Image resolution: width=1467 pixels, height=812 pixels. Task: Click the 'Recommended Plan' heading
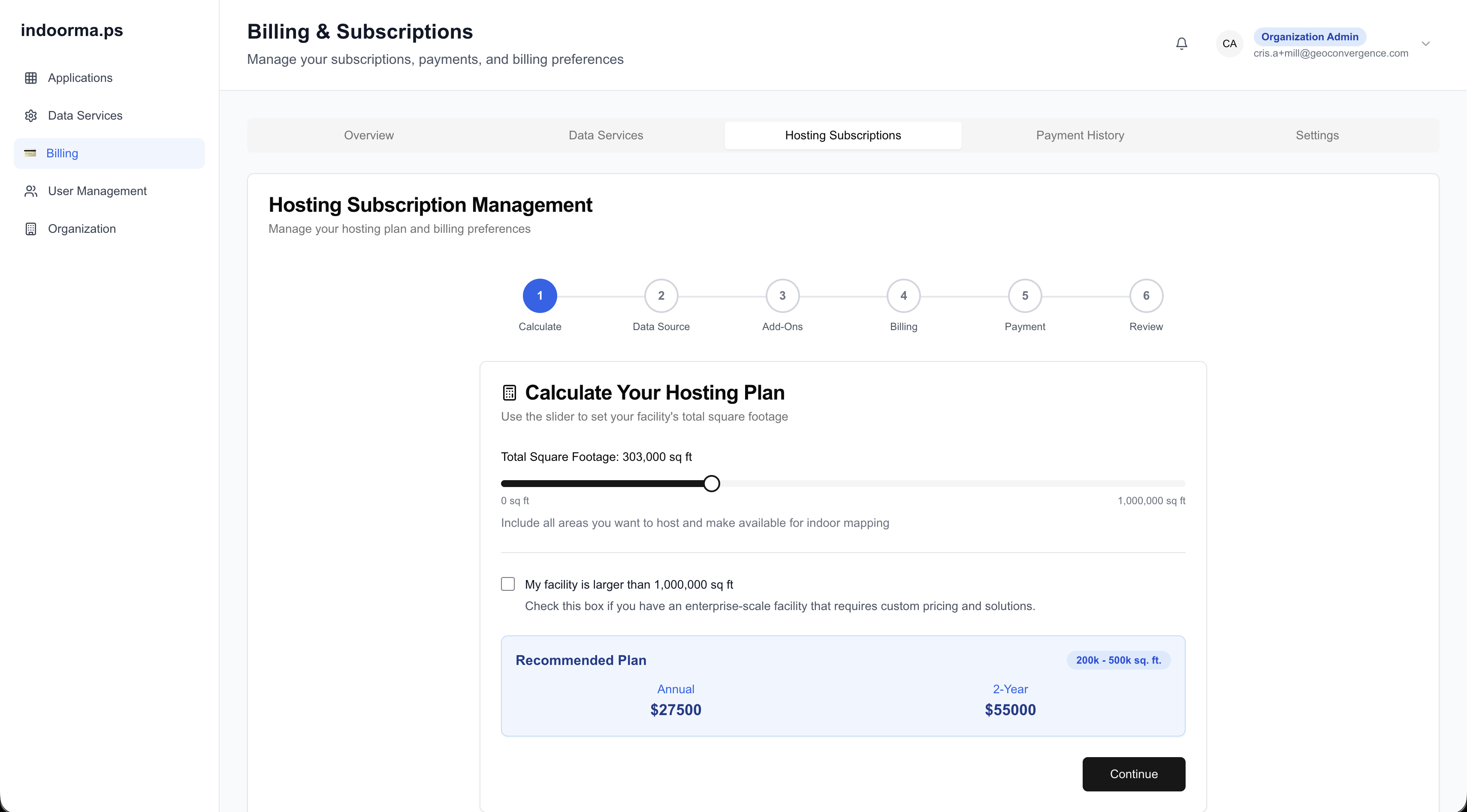(581, 660)
